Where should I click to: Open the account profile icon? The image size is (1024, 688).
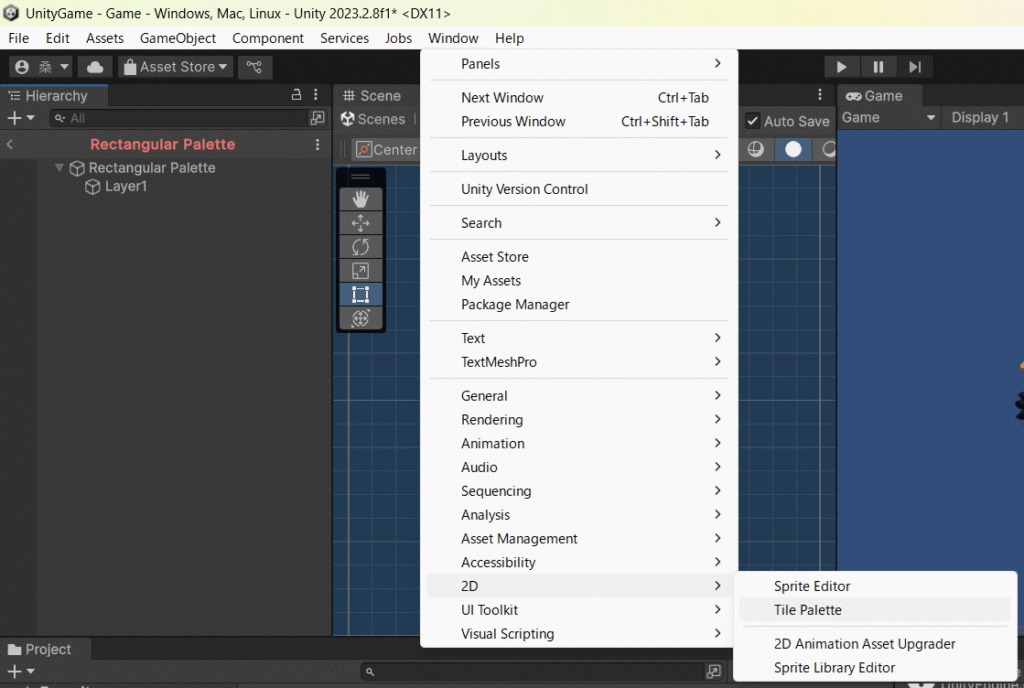click(x=22, y=67)
